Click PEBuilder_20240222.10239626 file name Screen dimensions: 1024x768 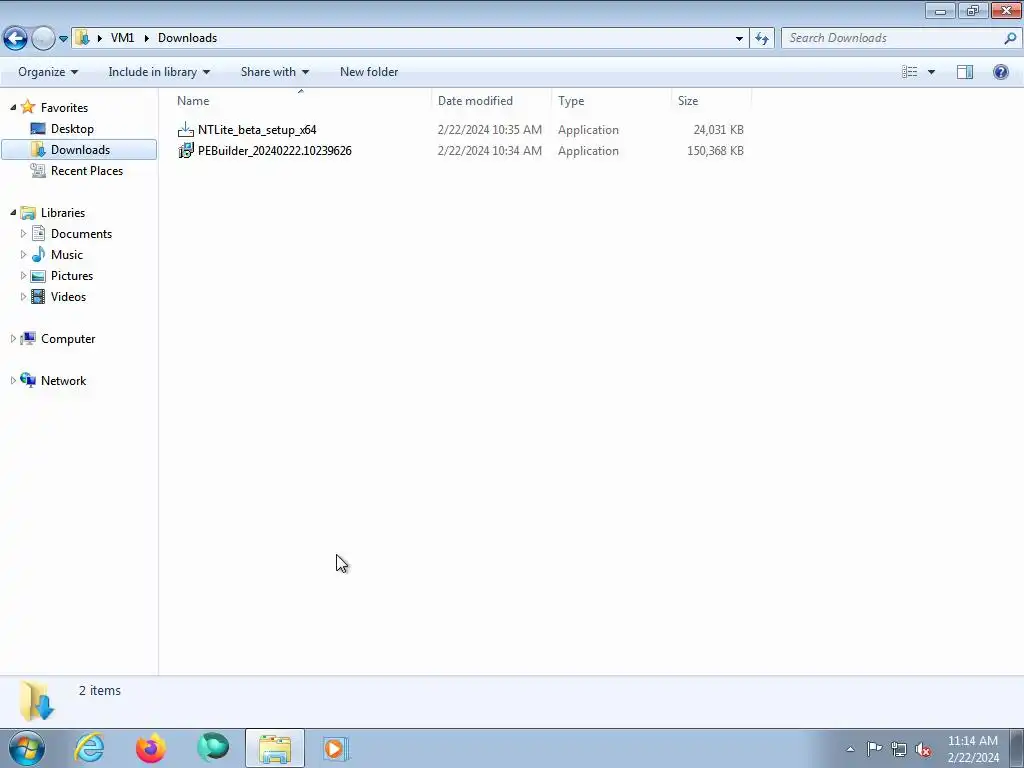coord(275,151)
